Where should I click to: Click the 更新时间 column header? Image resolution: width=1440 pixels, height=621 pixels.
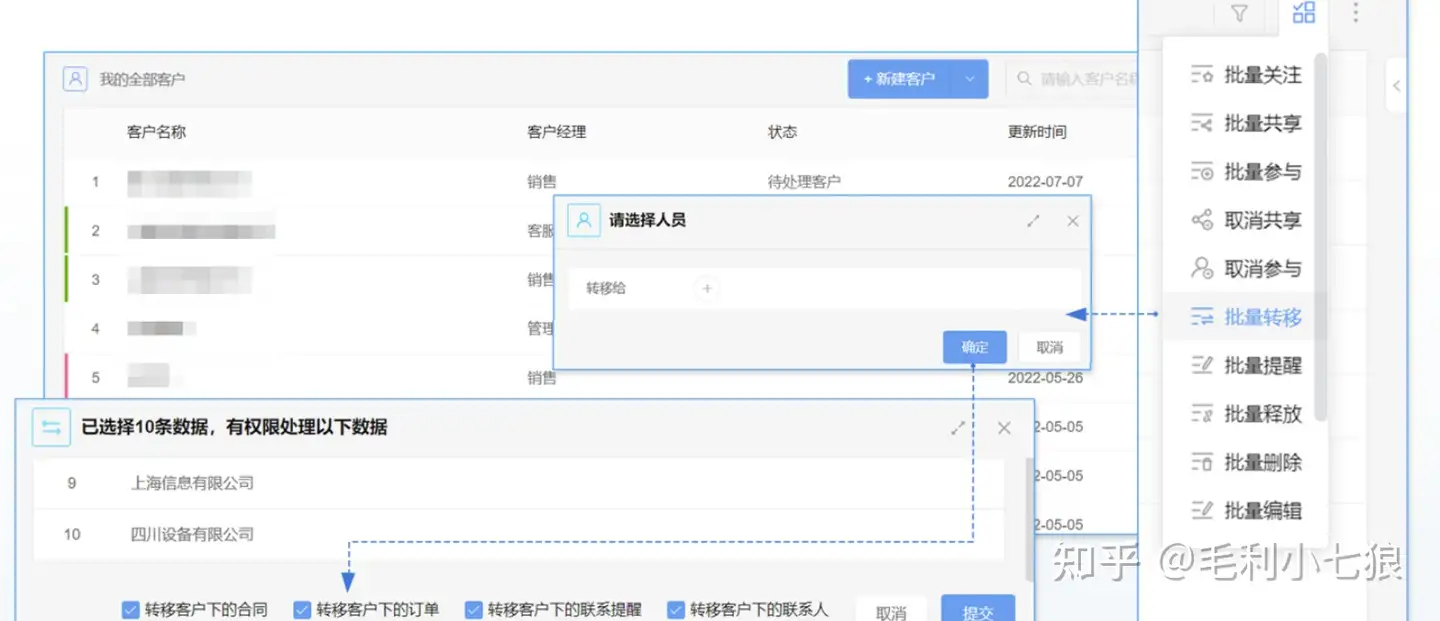pos(1037,132)
